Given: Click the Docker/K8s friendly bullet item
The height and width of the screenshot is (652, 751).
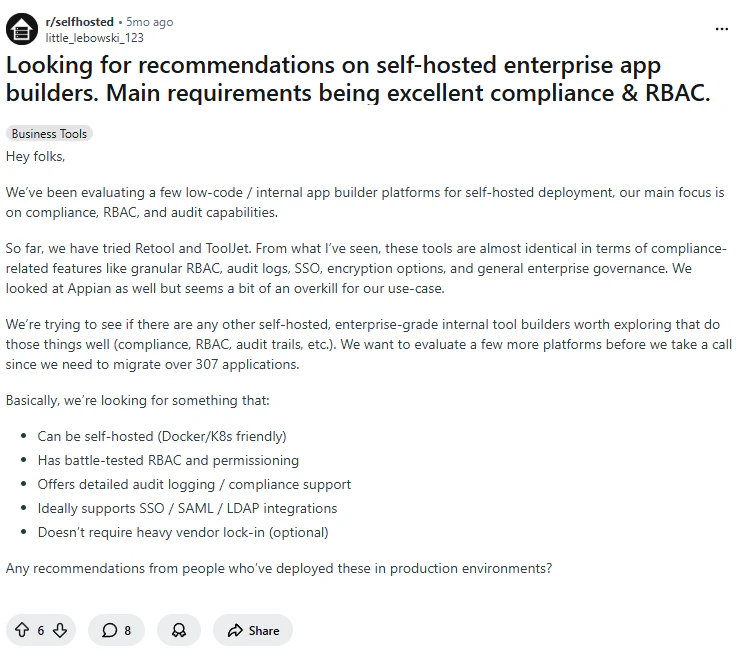Looking at the screenshot, I should pos(162,436).
